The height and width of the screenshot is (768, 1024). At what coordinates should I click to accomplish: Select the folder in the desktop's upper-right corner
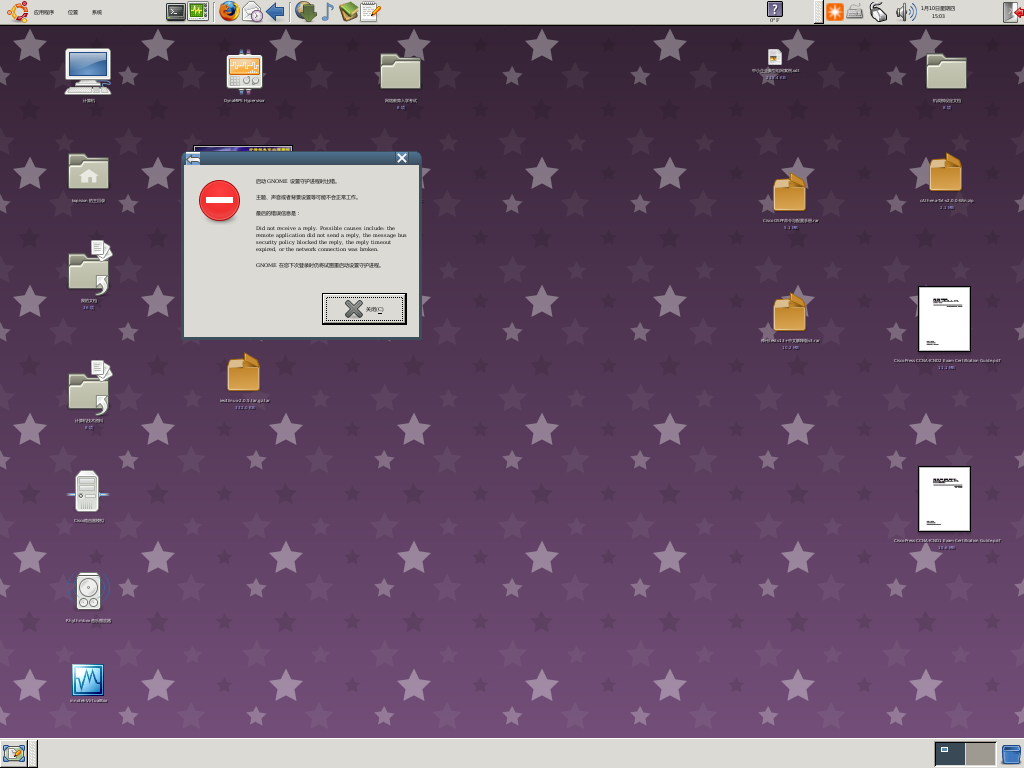(x=946, y=71)
